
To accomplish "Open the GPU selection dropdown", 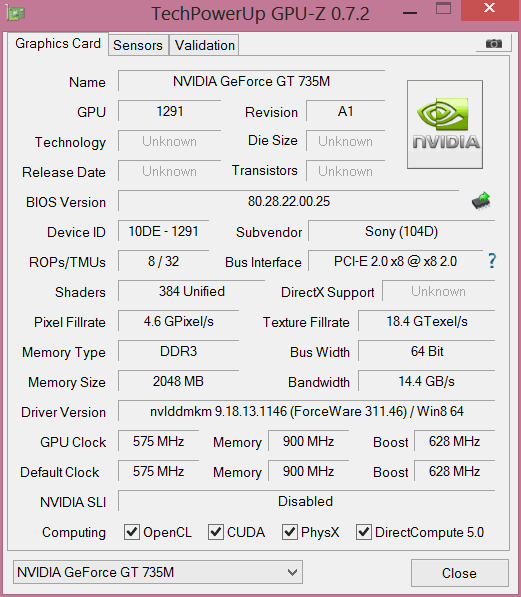I will 158,572.
